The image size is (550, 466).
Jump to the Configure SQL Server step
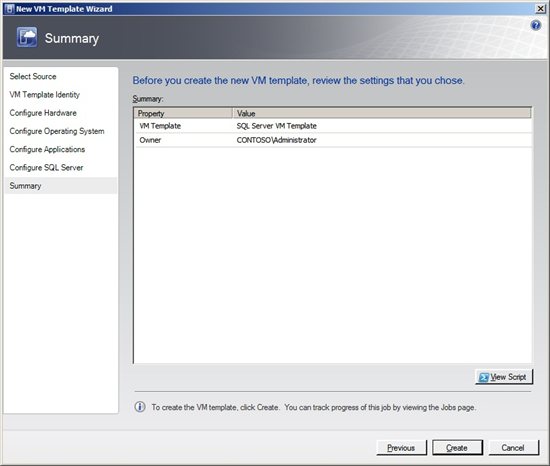[46, 168]
